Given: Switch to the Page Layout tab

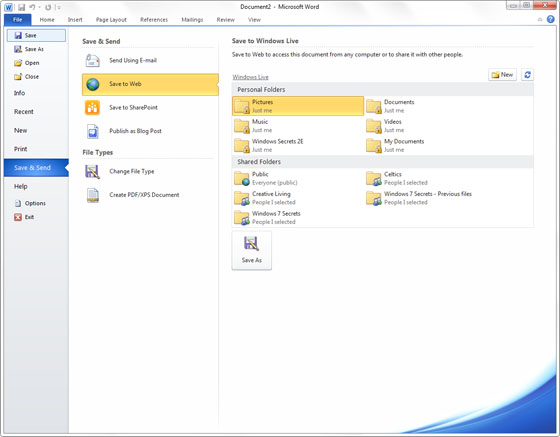Looking at the screenshot, I should (x=111, y=20).
